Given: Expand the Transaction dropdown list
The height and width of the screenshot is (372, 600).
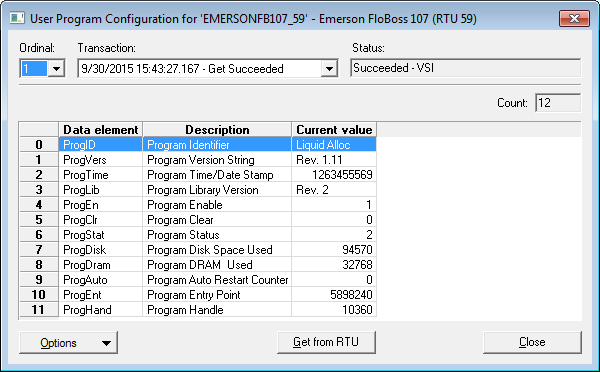Looking at the screenshot, I should coord(329,69).
